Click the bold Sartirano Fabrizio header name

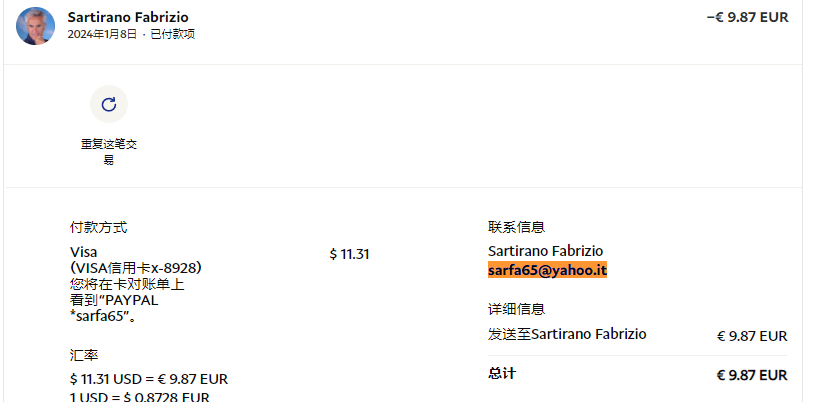tap(128, 18)
